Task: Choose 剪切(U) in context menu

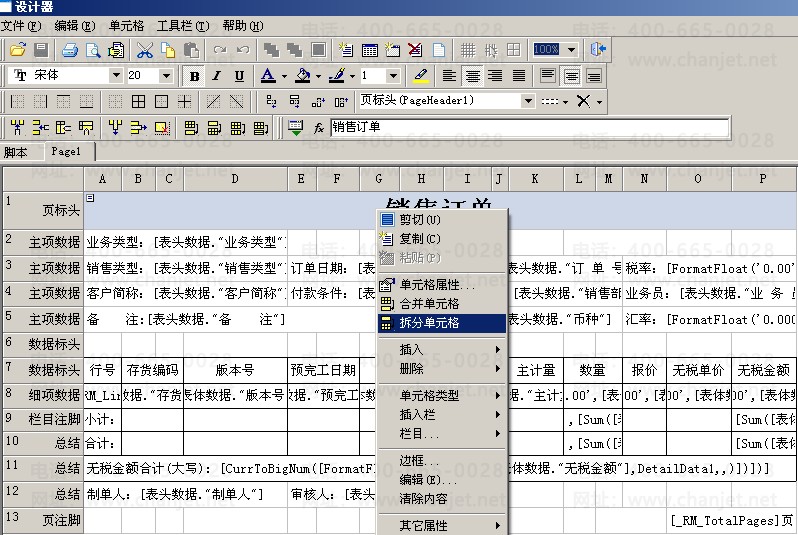Action: coord(442,219)
